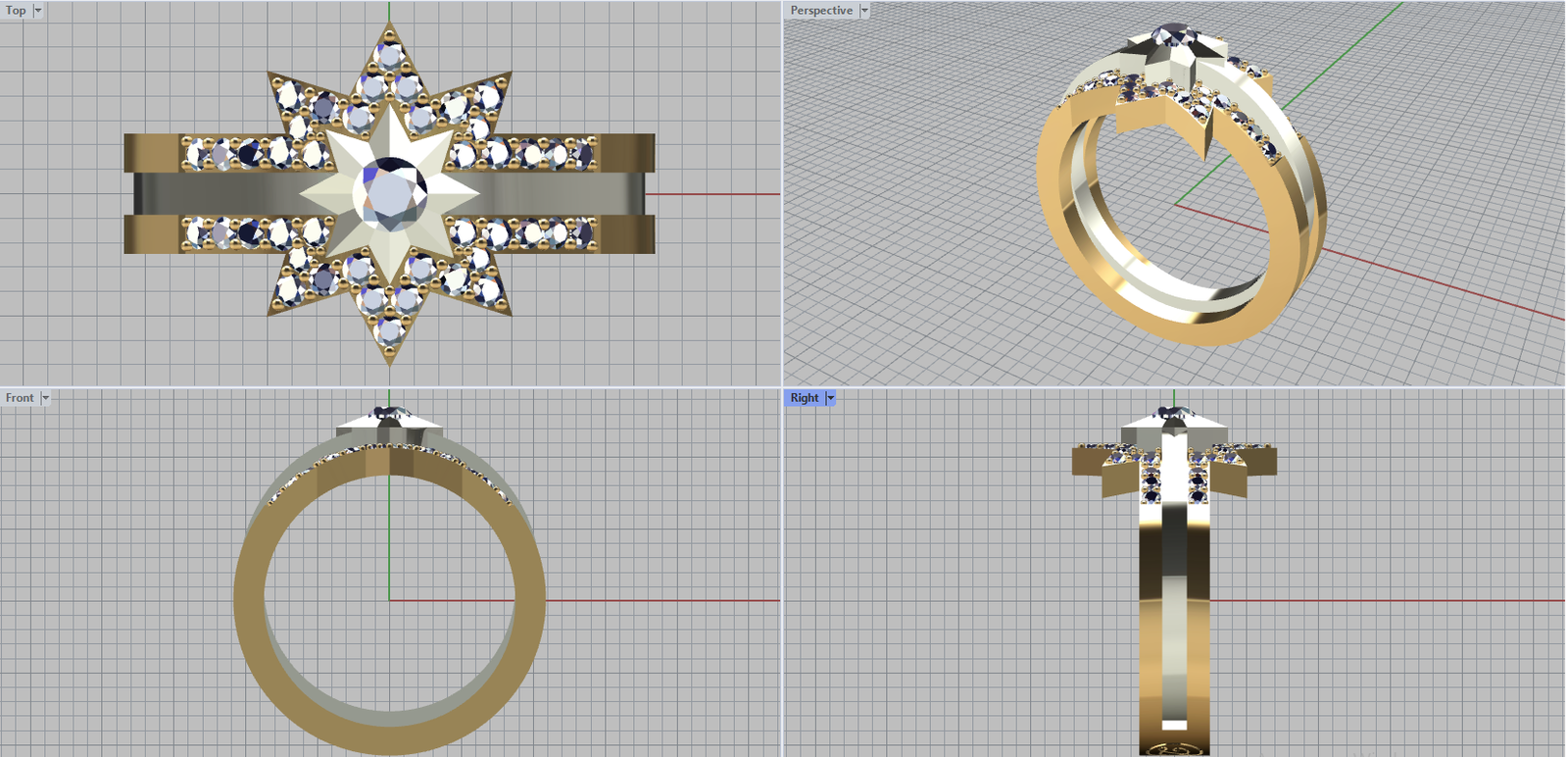Viewport: 1568px width, 757px height.
Task: Activate the Perspective viewport title
Action: click(821, 11)
